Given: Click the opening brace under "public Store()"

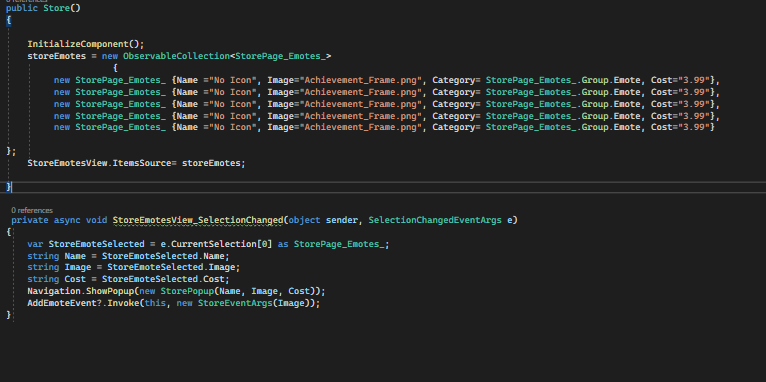Looking at the screenshot, I should click(x=9, y=21).
